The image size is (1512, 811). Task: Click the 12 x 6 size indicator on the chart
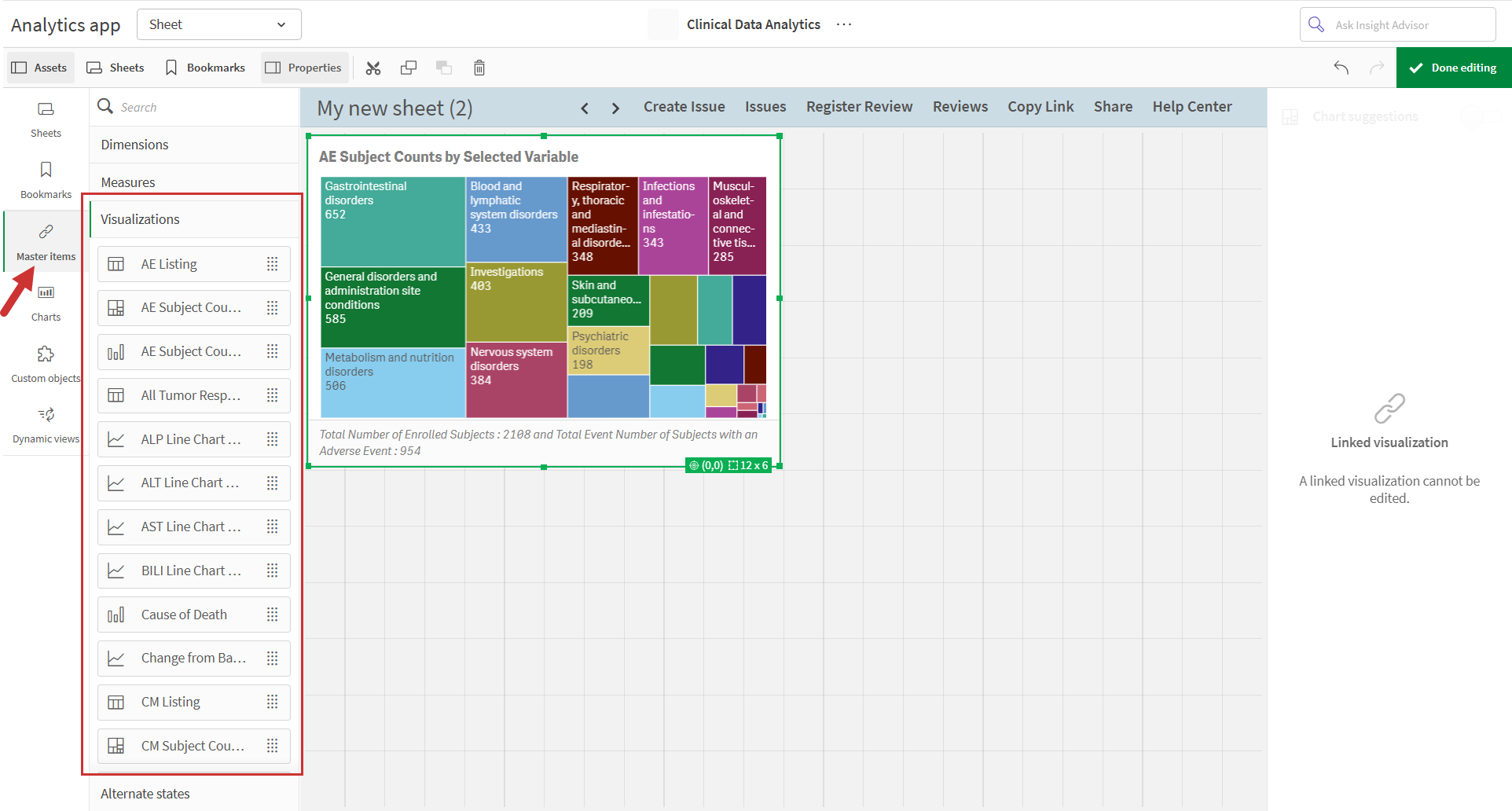pyautogui.click(x=748, y=465)
